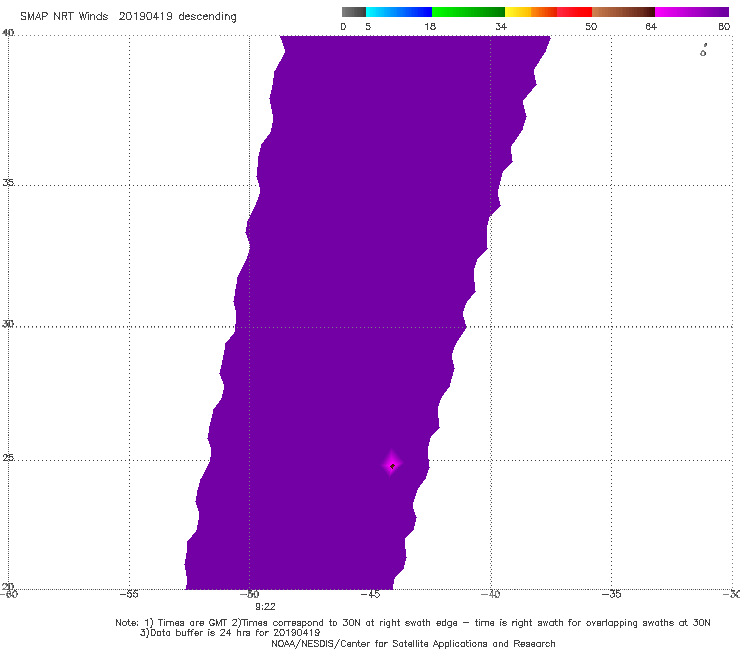The height and width of the screenshot is (650, 740).
Task: Click the '30' latitude label on the left axis
Action: tap(8, 324)
